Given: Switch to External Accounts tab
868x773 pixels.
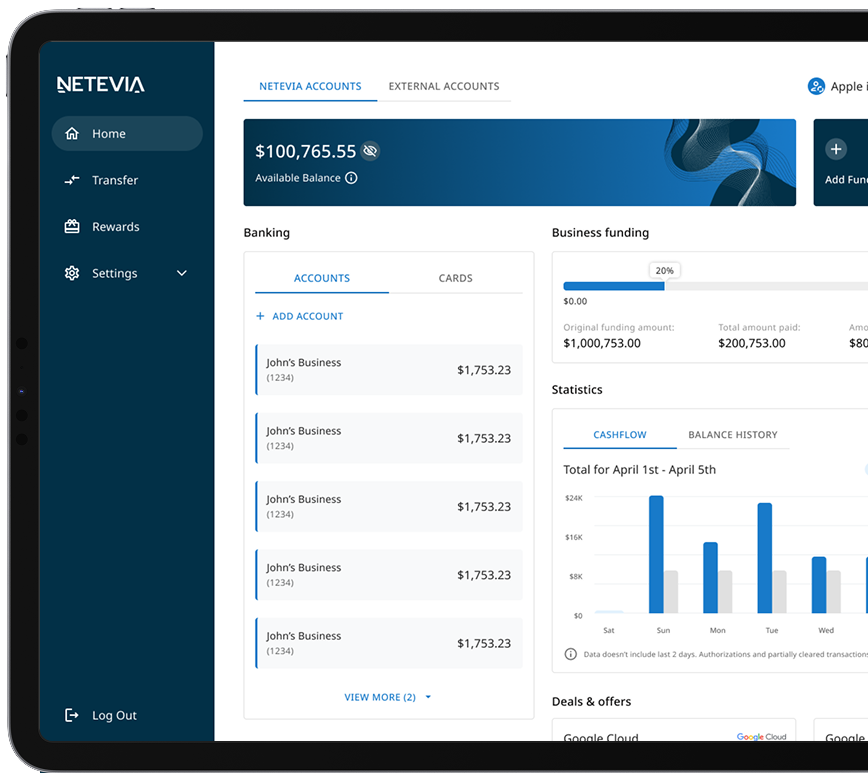Looking at the screenshot, I should [x=444, y=87].
